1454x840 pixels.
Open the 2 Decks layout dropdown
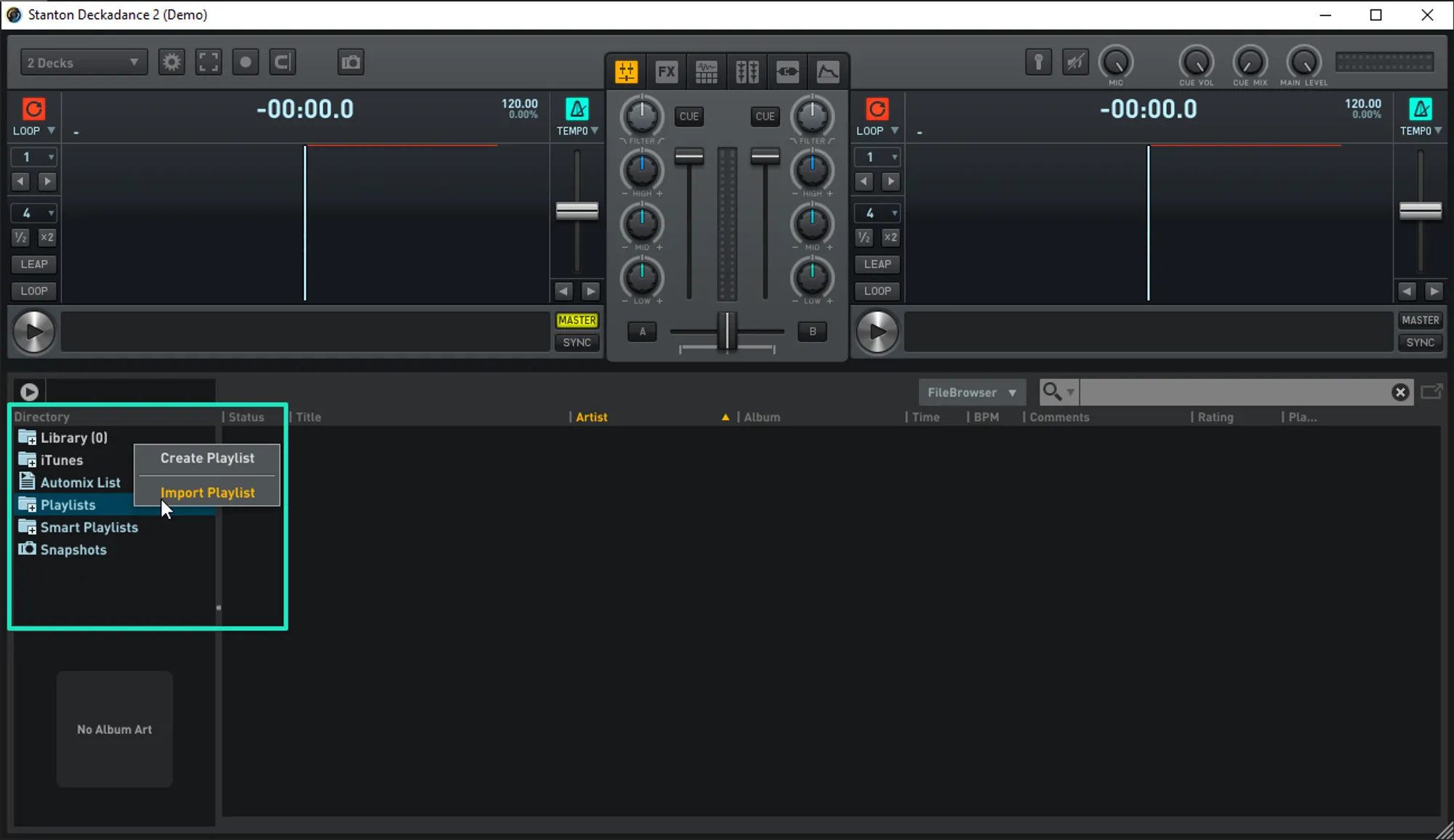(x=83, y=62)
